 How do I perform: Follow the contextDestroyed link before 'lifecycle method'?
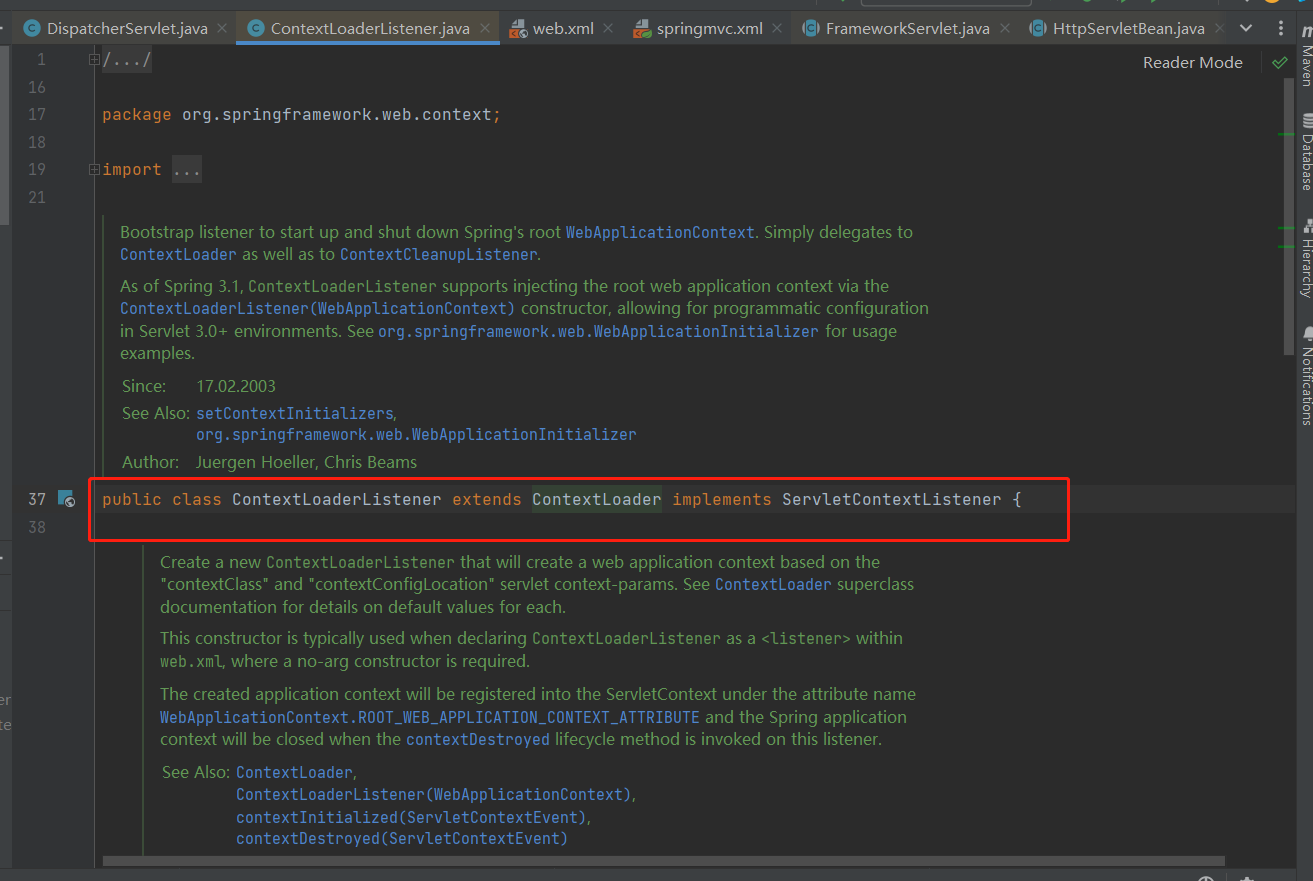tap(478, 740)
